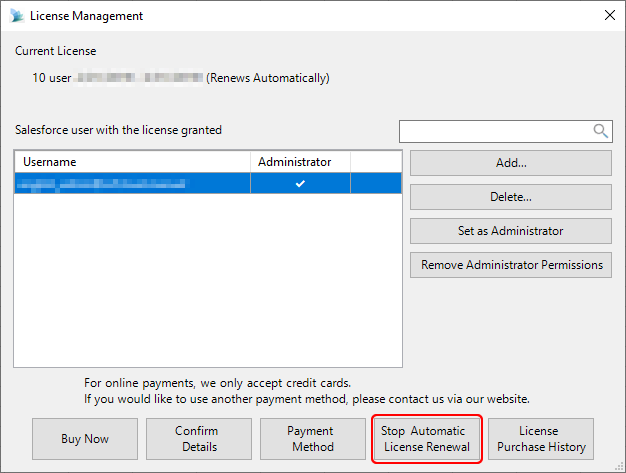The width and height of the screenshot is (626, 473).
Task: Click Remove Administrator Permissions button
Action: pos(511,265)
